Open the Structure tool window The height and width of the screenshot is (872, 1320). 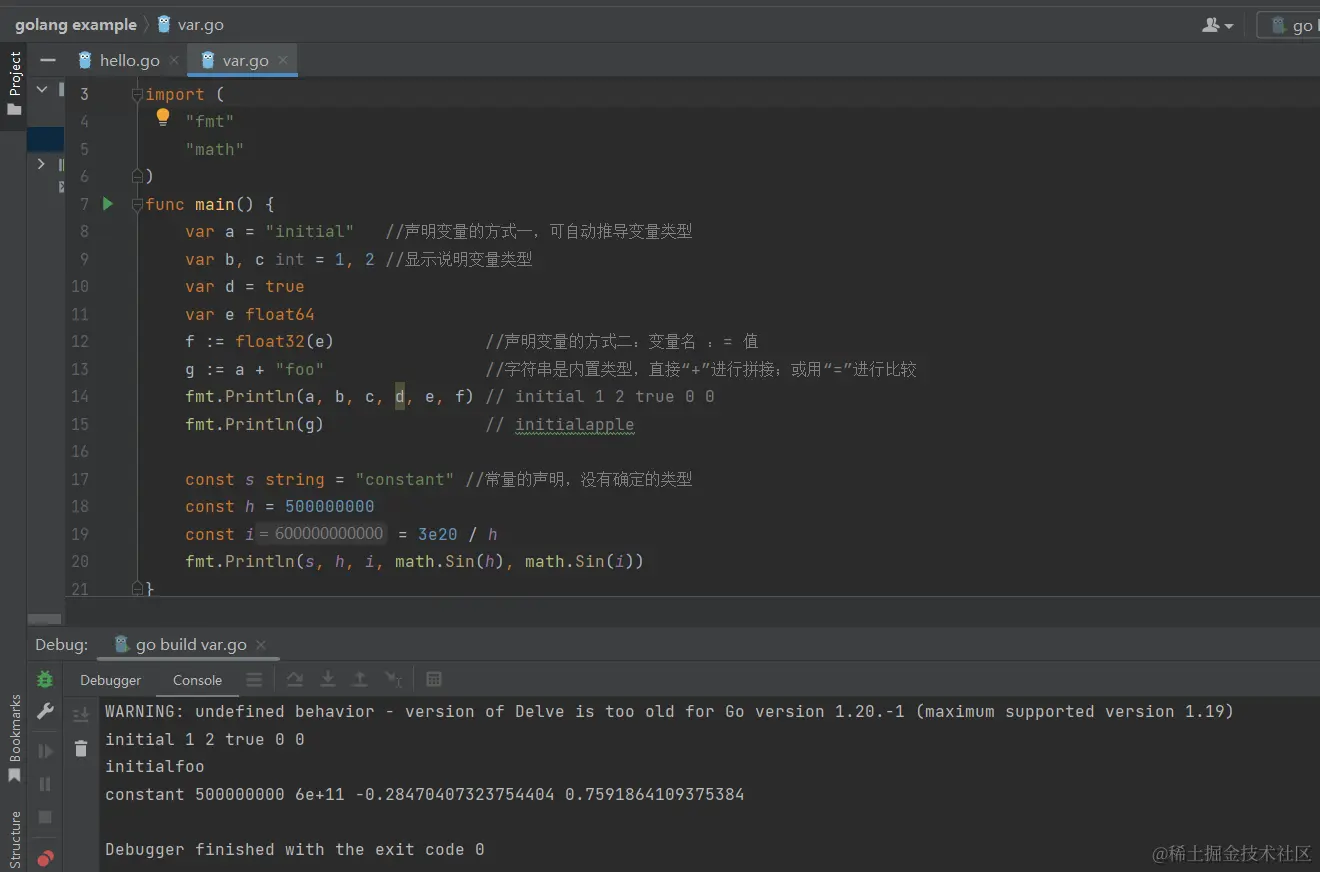tap(14, 838)
